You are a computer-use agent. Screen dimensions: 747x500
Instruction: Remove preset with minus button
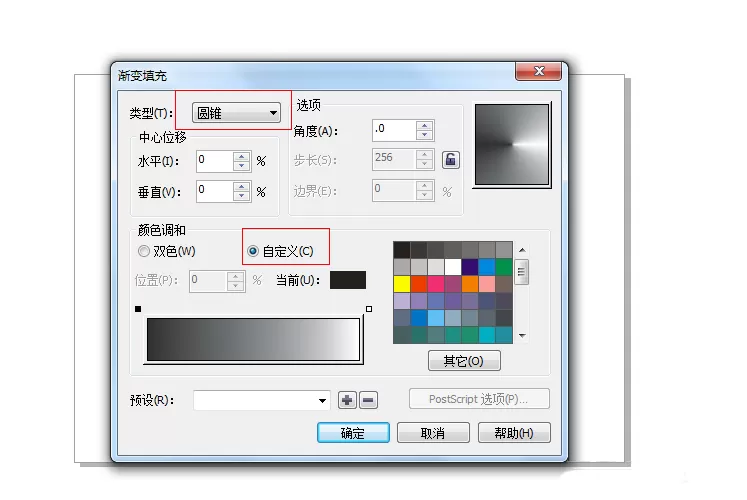[368, 400]
